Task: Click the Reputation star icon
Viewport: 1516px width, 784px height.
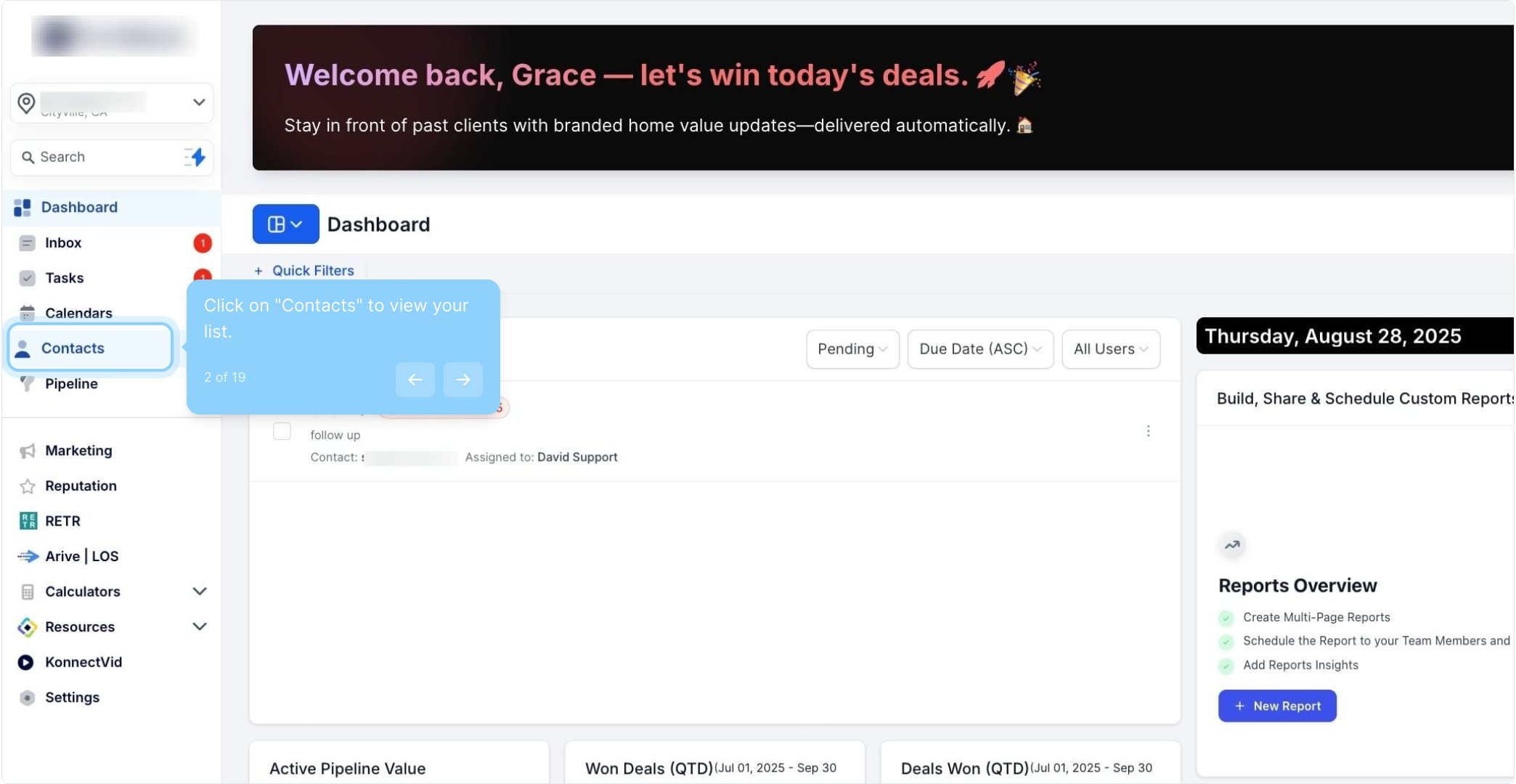Action: (28, 486)
